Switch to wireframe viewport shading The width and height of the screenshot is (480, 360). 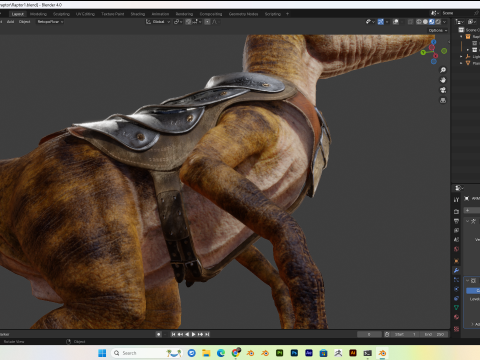tap(419, 22)
